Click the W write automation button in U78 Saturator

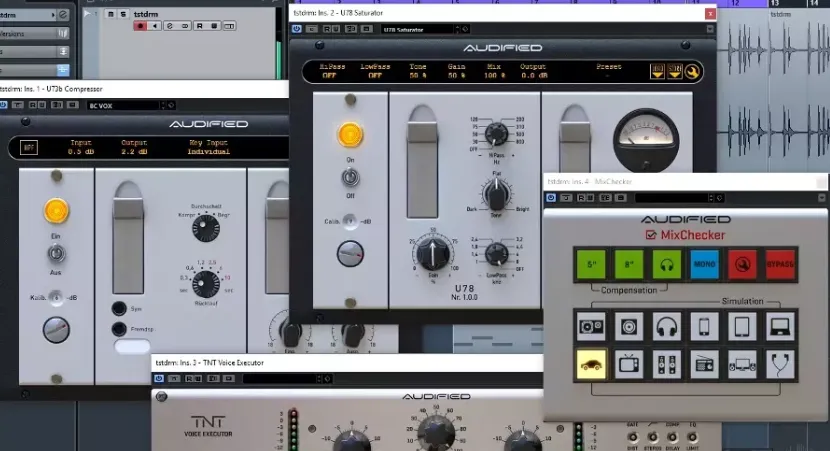[336, 29]
